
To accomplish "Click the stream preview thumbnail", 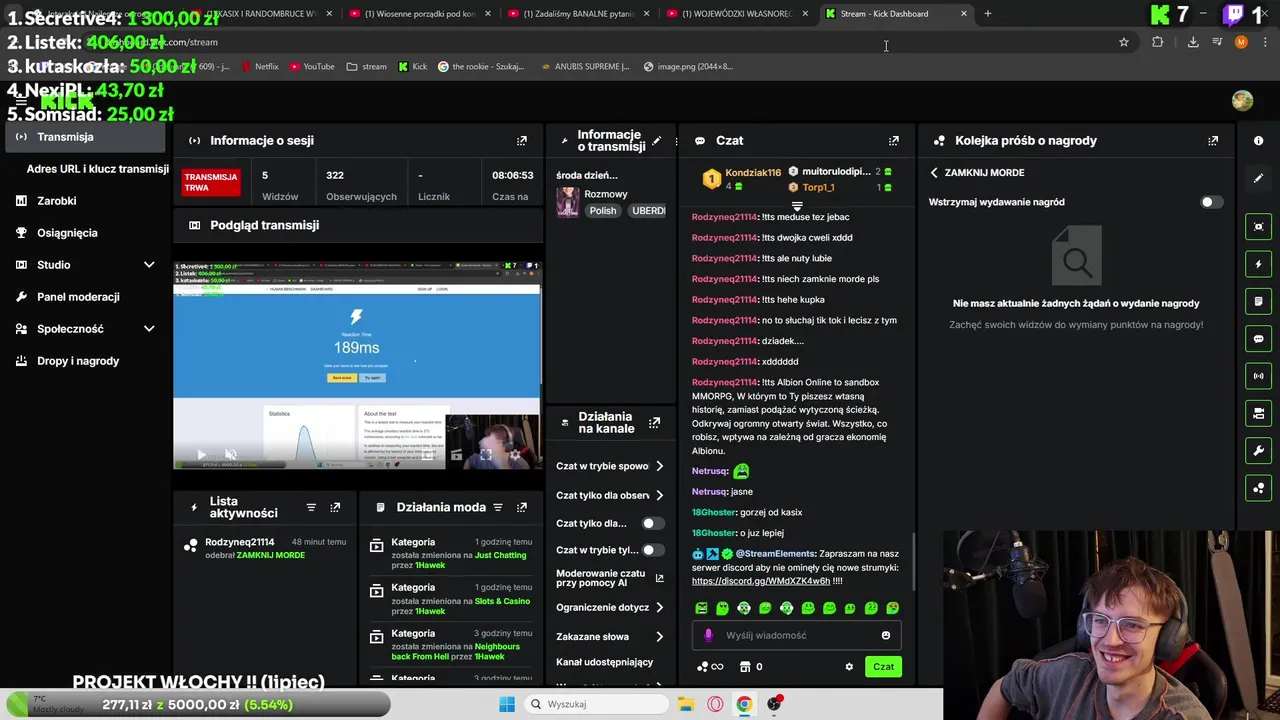I will [x=358, y=366].
